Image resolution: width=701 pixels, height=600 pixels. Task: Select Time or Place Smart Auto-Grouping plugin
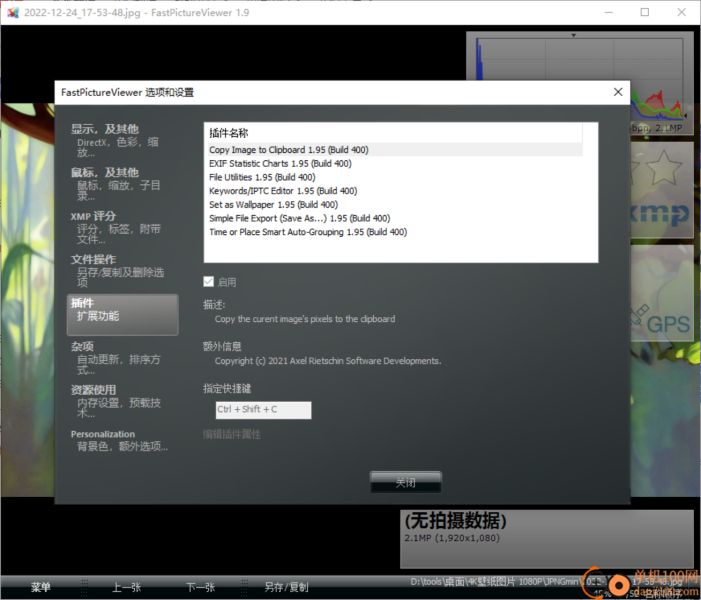point(395,232)
